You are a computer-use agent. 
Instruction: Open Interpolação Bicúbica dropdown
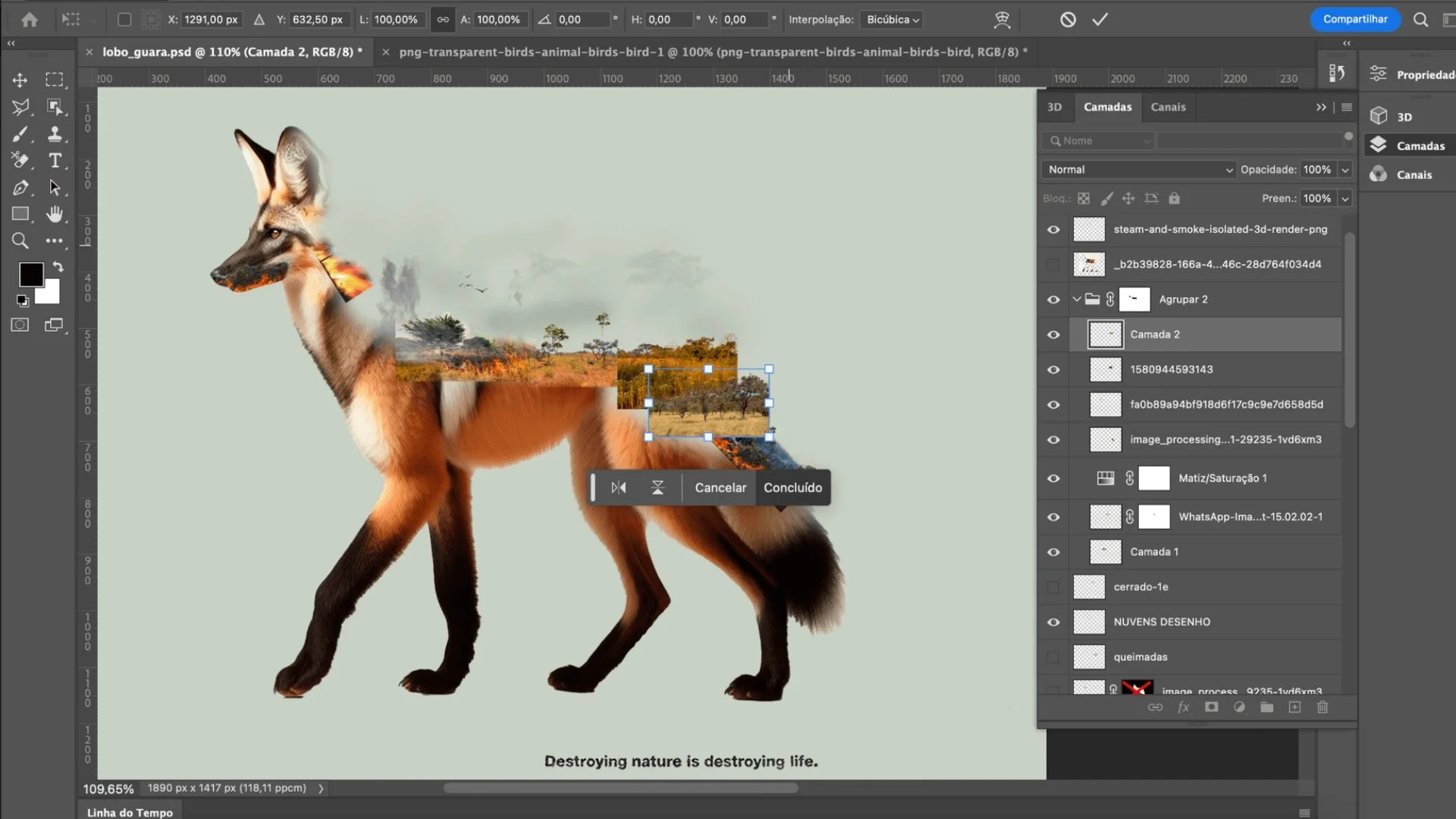[x=892, y=20]
